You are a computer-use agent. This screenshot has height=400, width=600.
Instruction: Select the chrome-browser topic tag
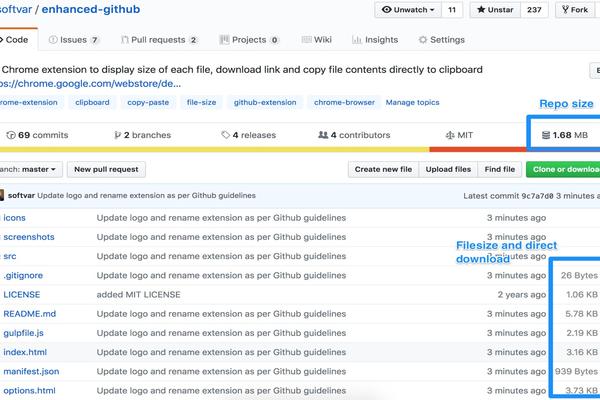click(344, 103)
